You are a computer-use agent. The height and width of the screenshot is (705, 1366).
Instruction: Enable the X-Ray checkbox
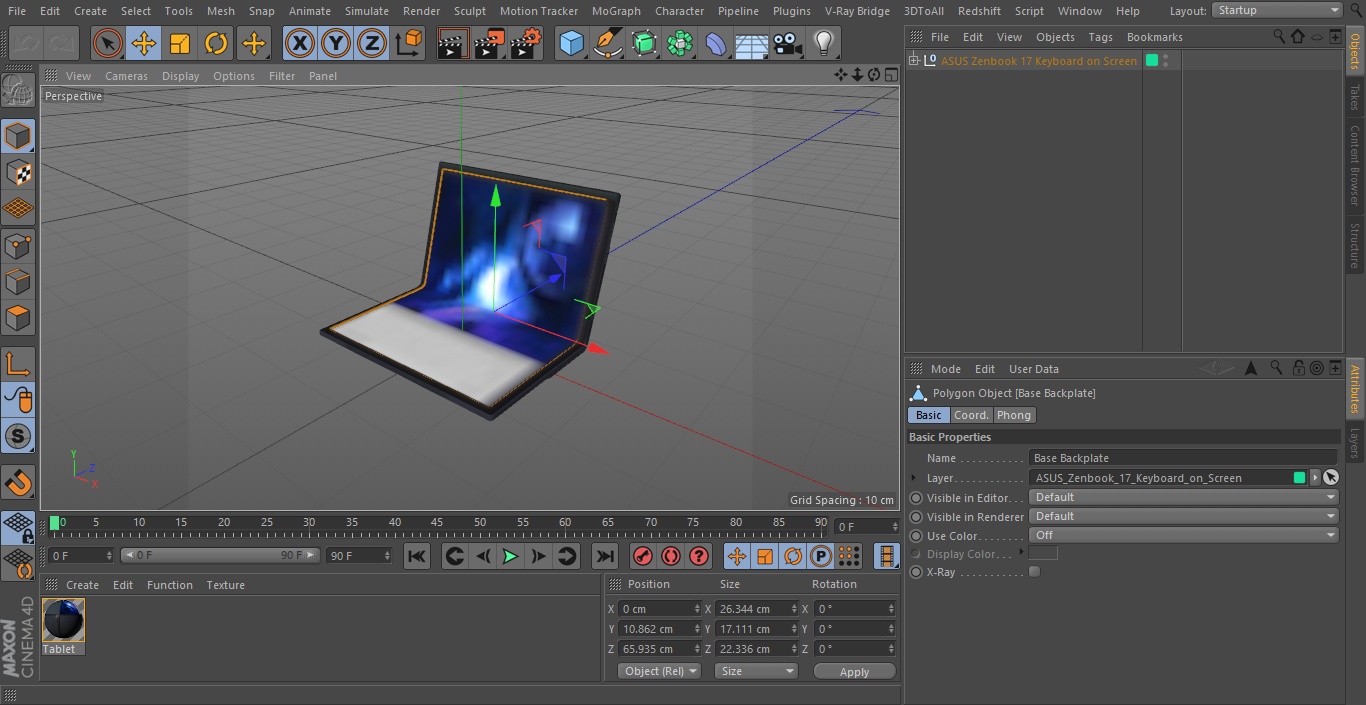[1034, 572]
